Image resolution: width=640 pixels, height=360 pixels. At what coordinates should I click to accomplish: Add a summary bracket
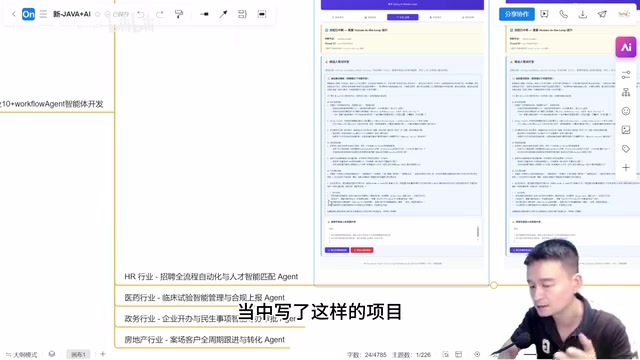[242, 14]
